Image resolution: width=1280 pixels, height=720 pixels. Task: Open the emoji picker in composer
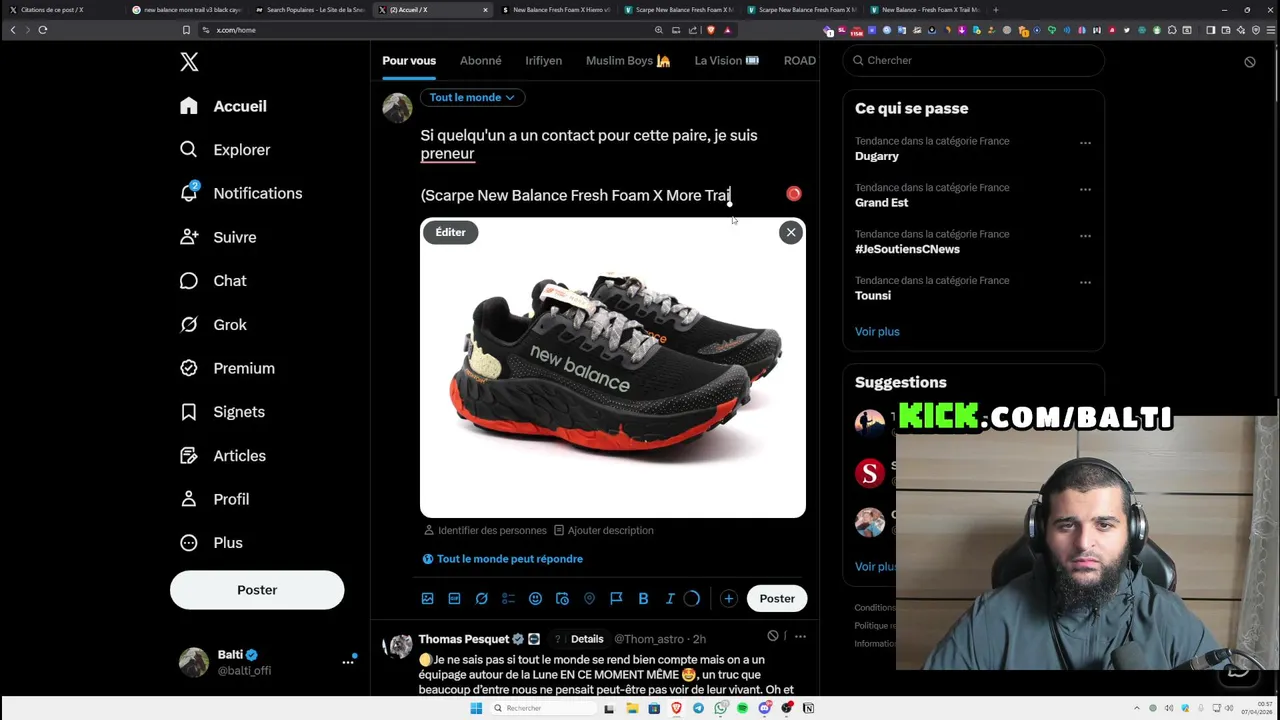[535, 598]
